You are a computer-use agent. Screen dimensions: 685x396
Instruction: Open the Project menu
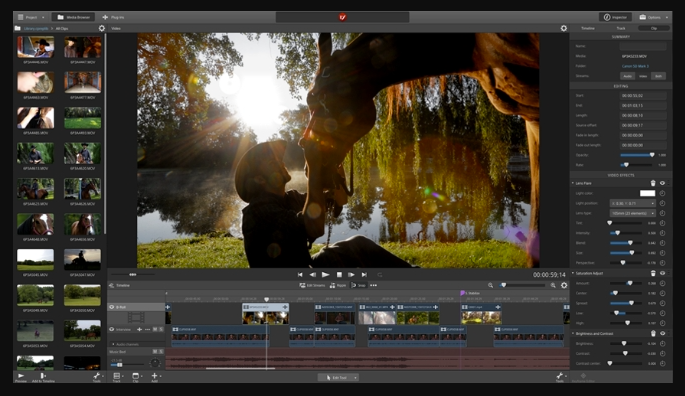click(31, 17)
